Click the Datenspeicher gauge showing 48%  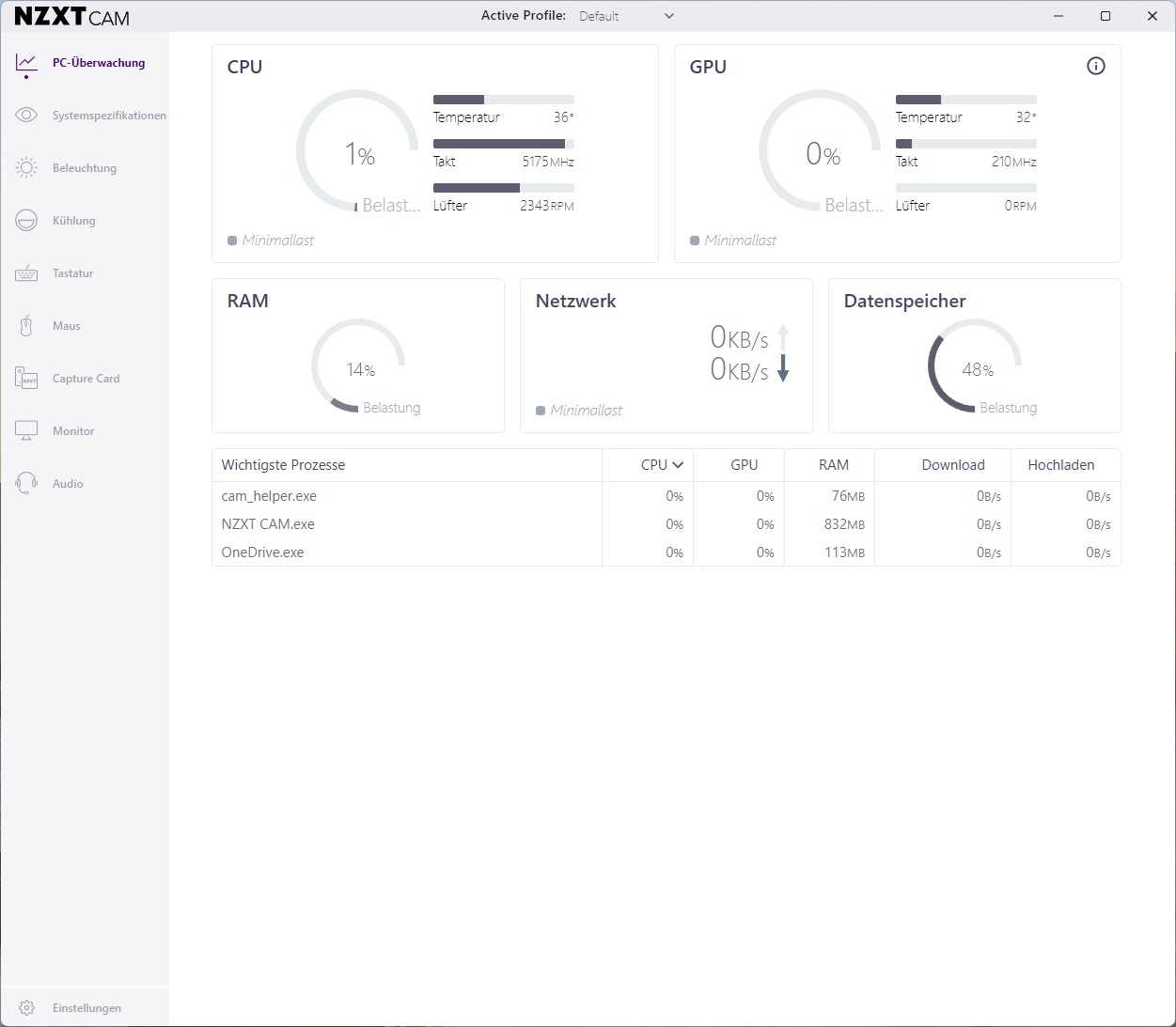pyautogui.click(x=975, y=366)
